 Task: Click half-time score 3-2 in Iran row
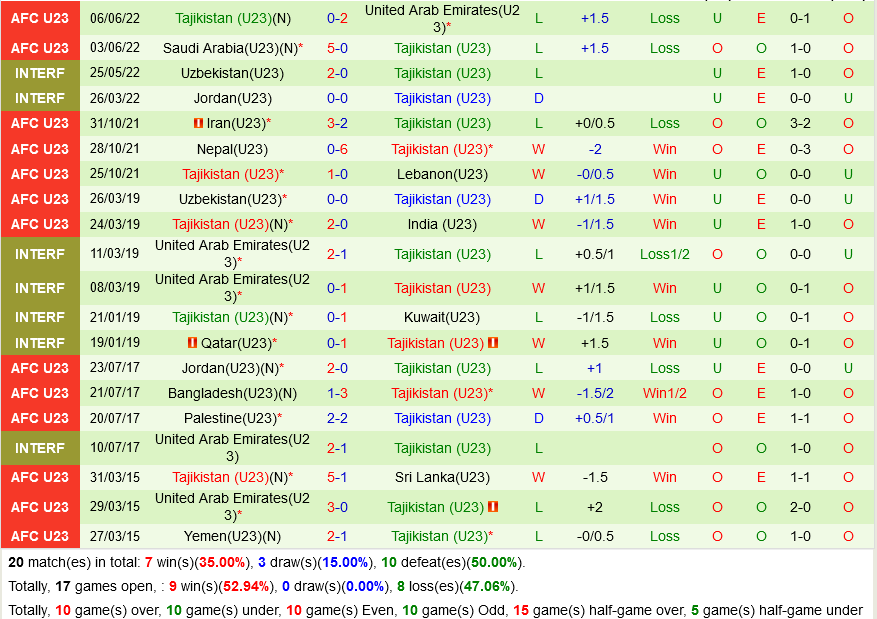pos(800,123)
